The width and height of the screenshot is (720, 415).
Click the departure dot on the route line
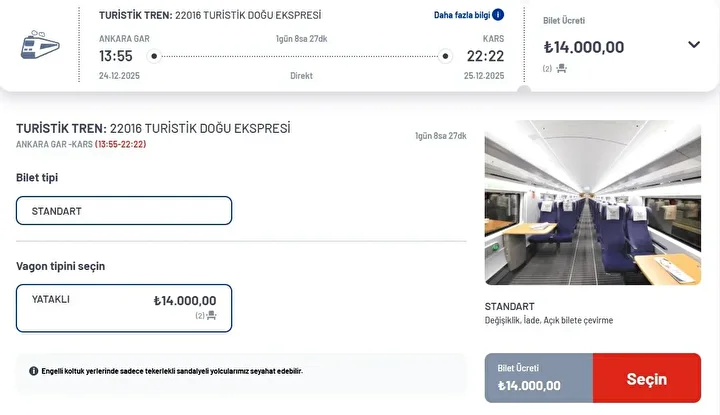[153, 56]
